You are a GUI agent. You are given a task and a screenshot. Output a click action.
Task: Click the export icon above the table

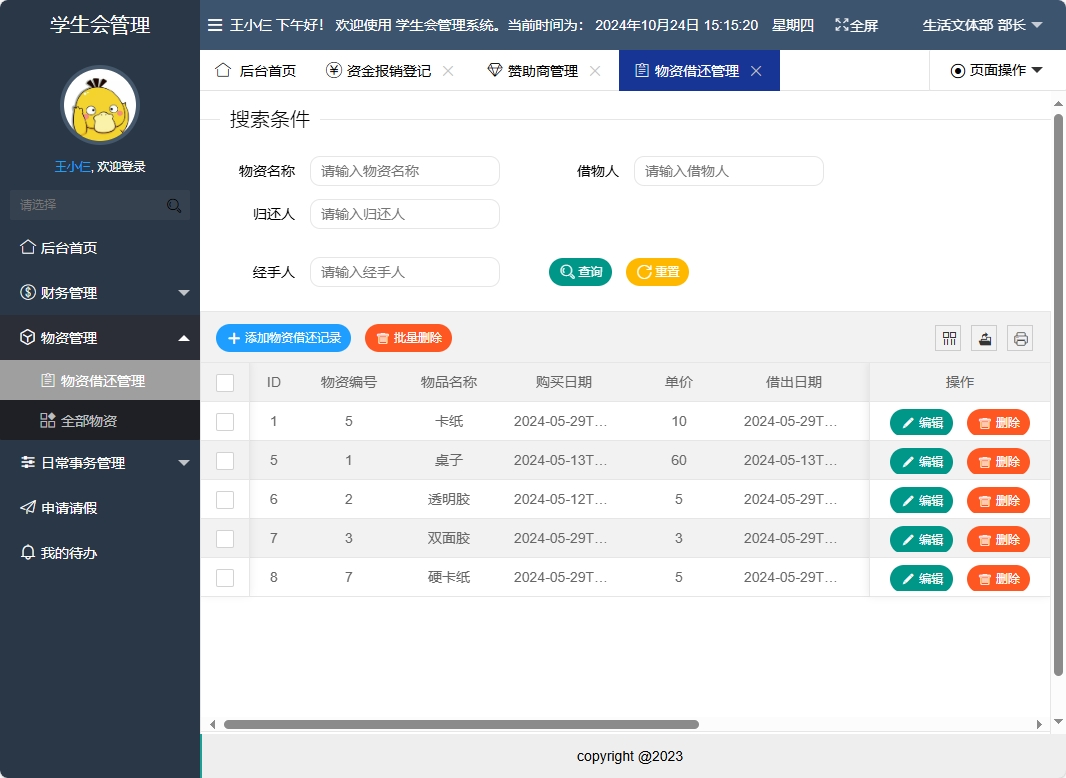[983, 338]
